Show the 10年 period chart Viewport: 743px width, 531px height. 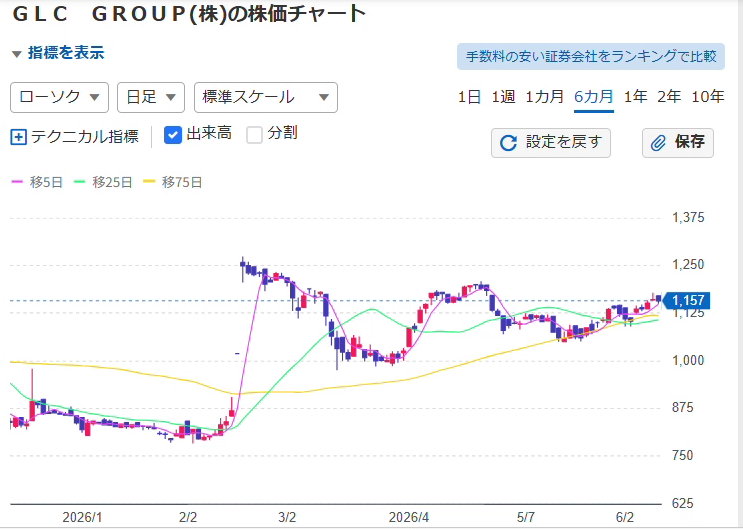coord(708,97)
